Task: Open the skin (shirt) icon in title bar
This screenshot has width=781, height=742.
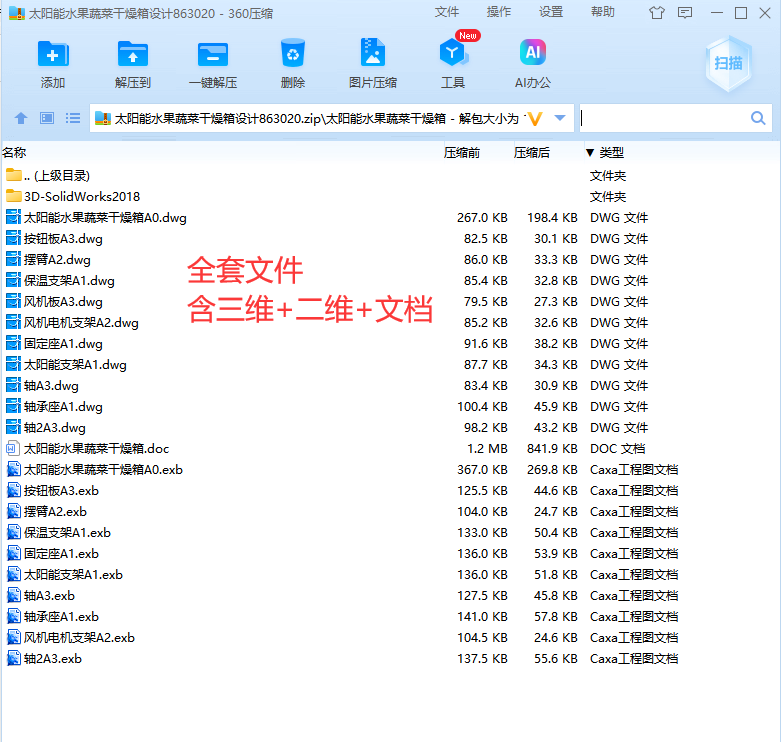Action: click(x=657, y=13)
